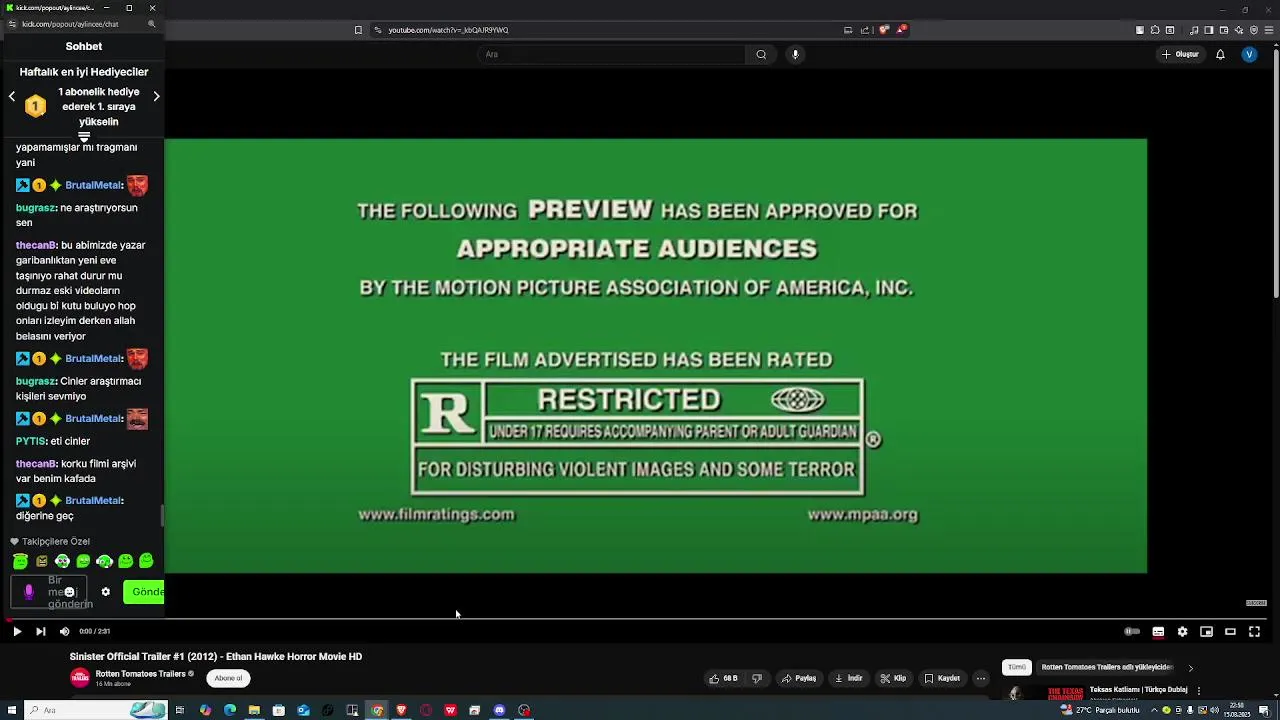Open site settings in Kick popout address bar

[12, 23]
